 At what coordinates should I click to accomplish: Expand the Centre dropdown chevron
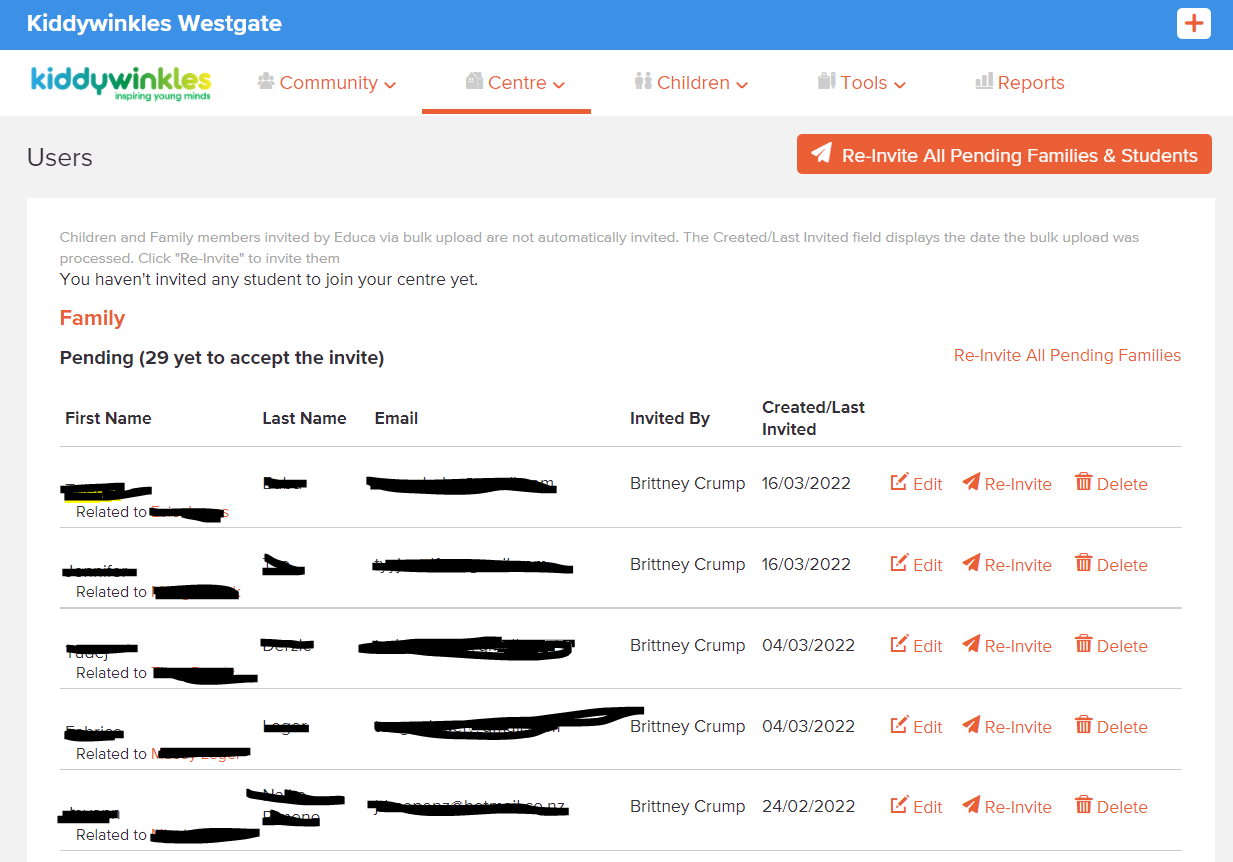pos(559,85)
